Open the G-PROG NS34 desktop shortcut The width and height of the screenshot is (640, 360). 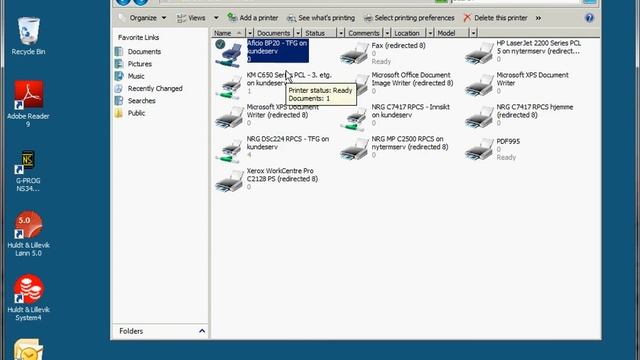28,171
